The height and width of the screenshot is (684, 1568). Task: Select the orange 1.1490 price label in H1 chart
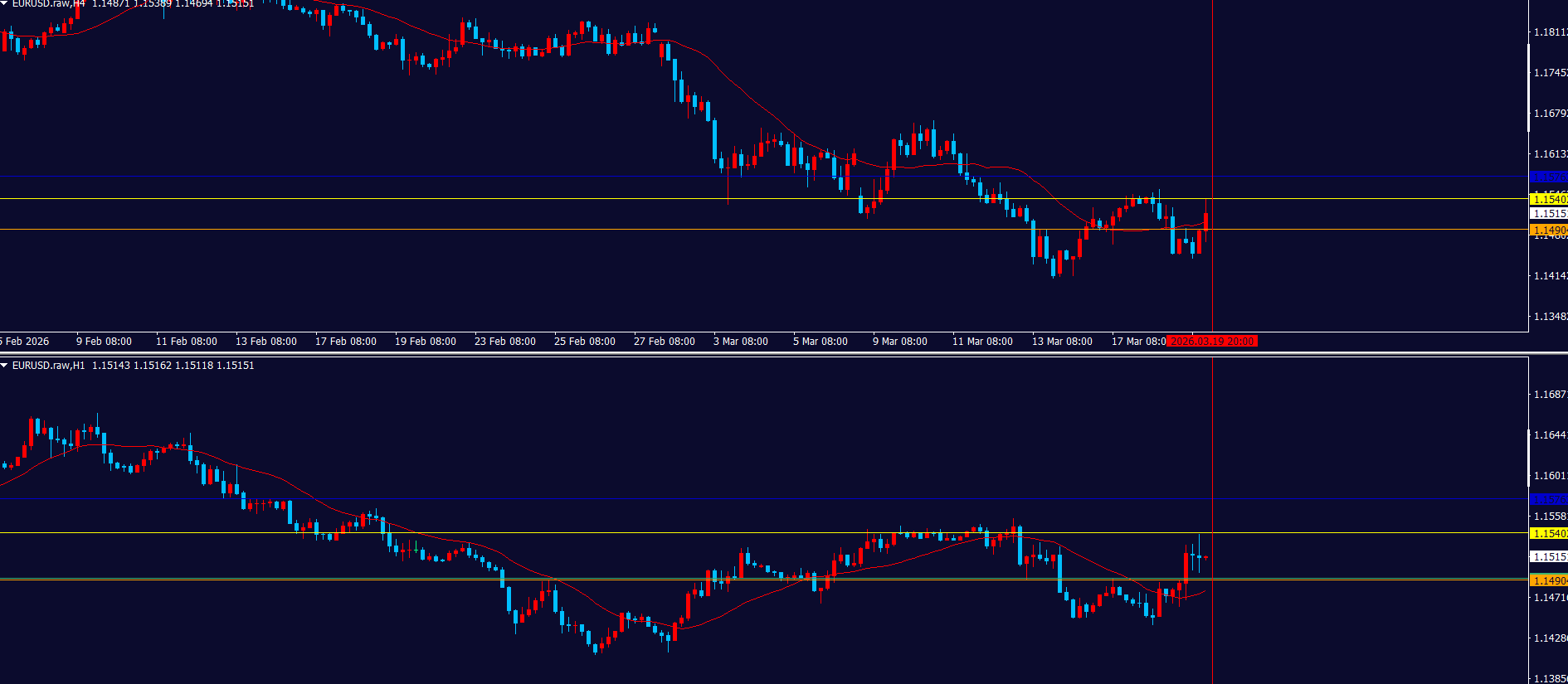click(x=1548, y=581)
